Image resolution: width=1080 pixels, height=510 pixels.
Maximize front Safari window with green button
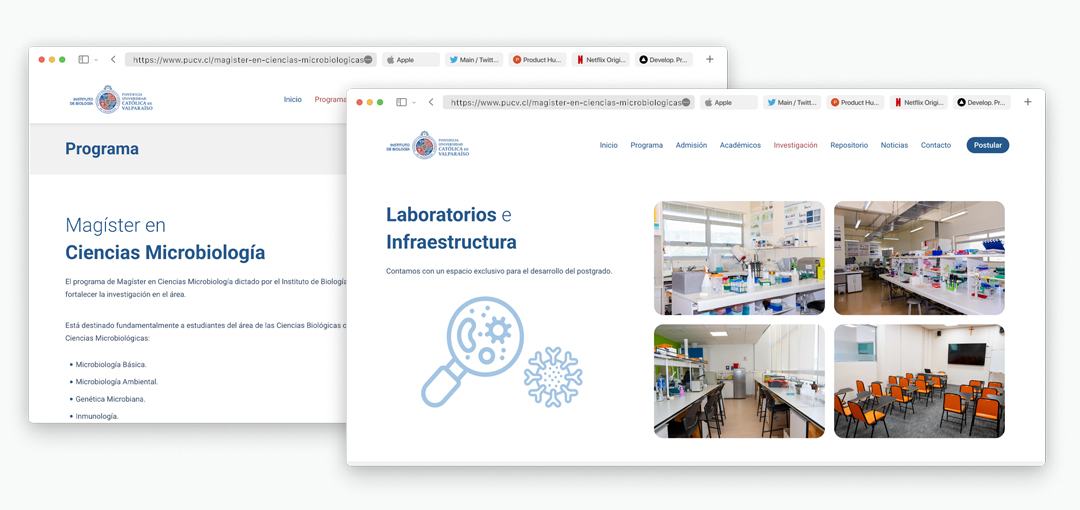click(380, 102)
